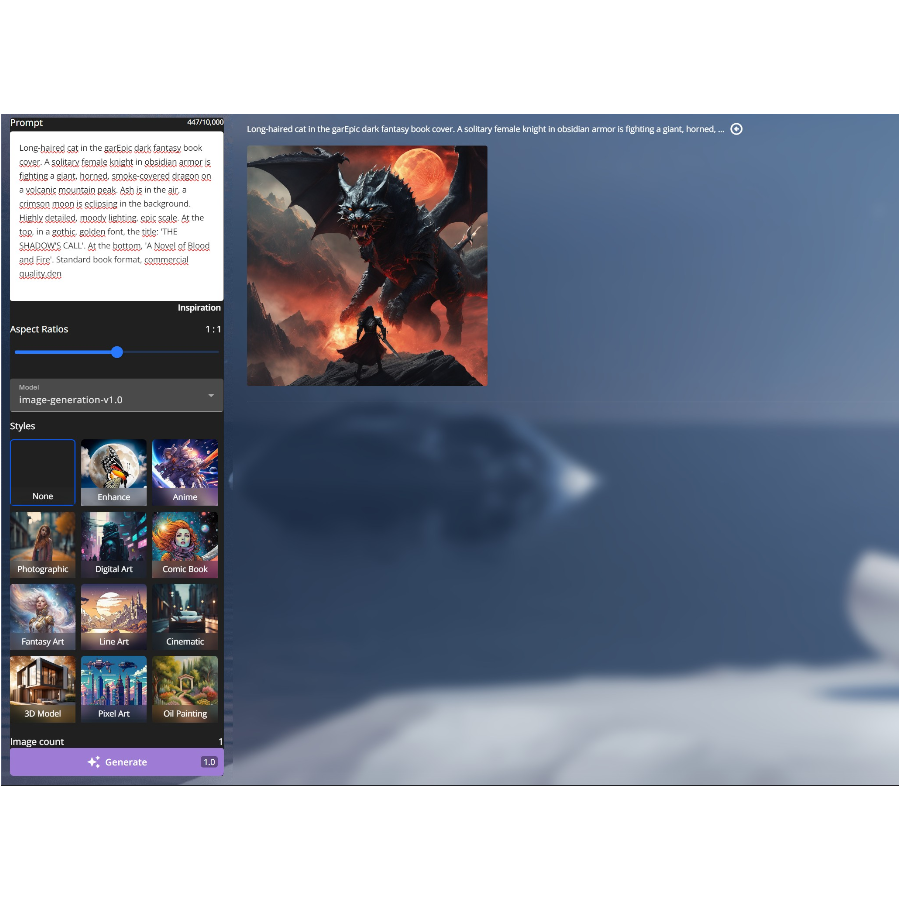900x900 pixels.
Task: Select the Photographic style
Action: pyautogui.click(x=43, y=544)
